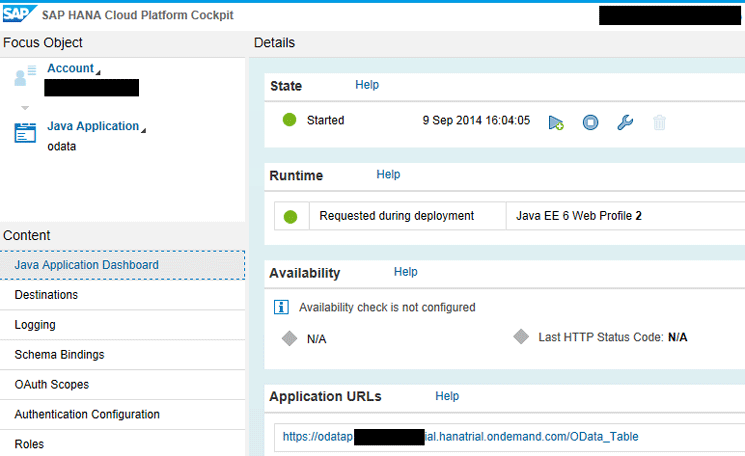This screenshot has height=456, width=745.
Task: Click the blue availability info icon
Action: [x=281, y=307]
